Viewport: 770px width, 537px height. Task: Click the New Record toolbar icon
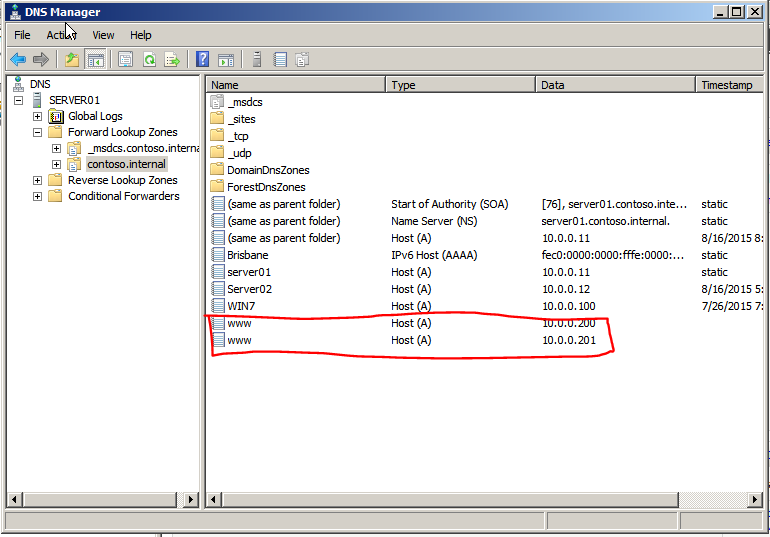280,60
